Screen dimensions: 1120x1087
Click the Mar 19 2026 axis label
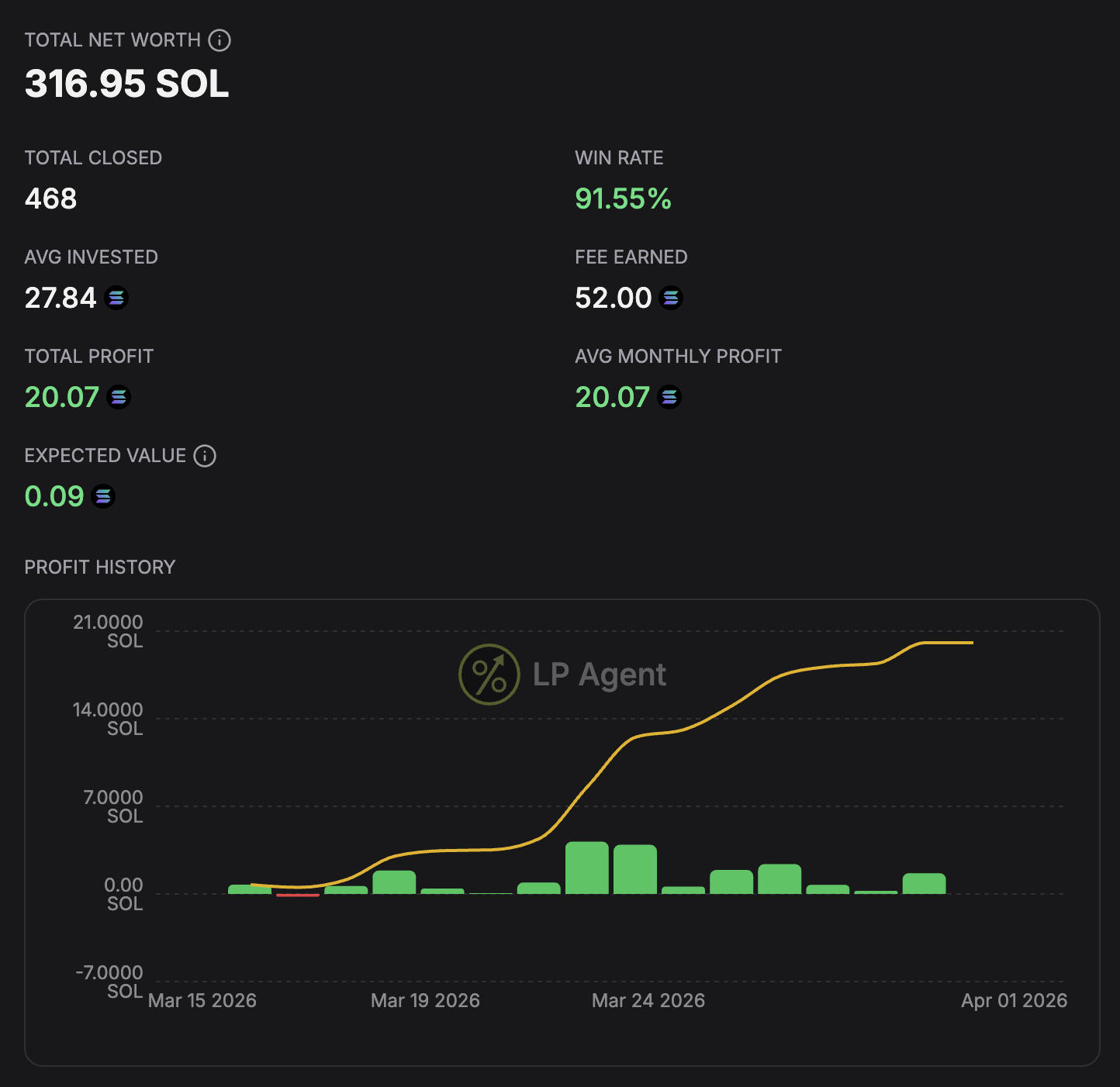(x=425, y=1000)
